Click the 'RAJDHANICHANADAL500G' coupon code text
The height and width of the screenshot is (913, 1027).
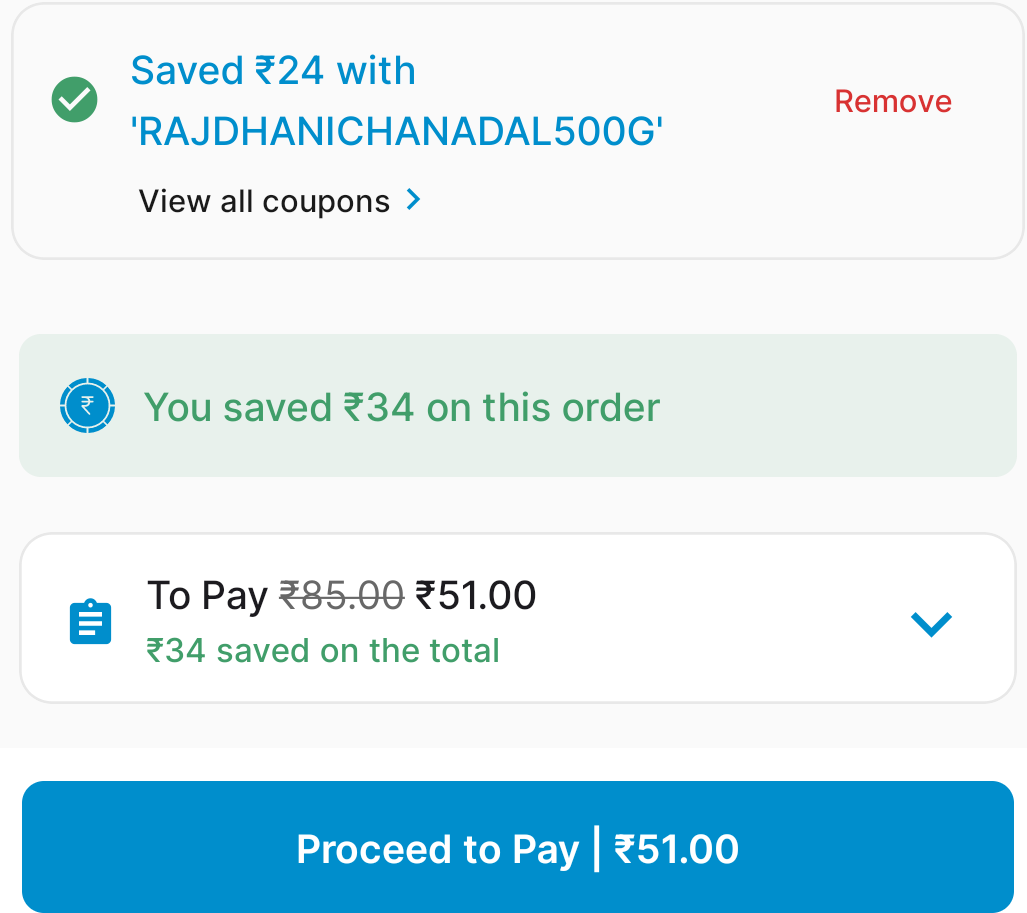[x=397, y=131]
